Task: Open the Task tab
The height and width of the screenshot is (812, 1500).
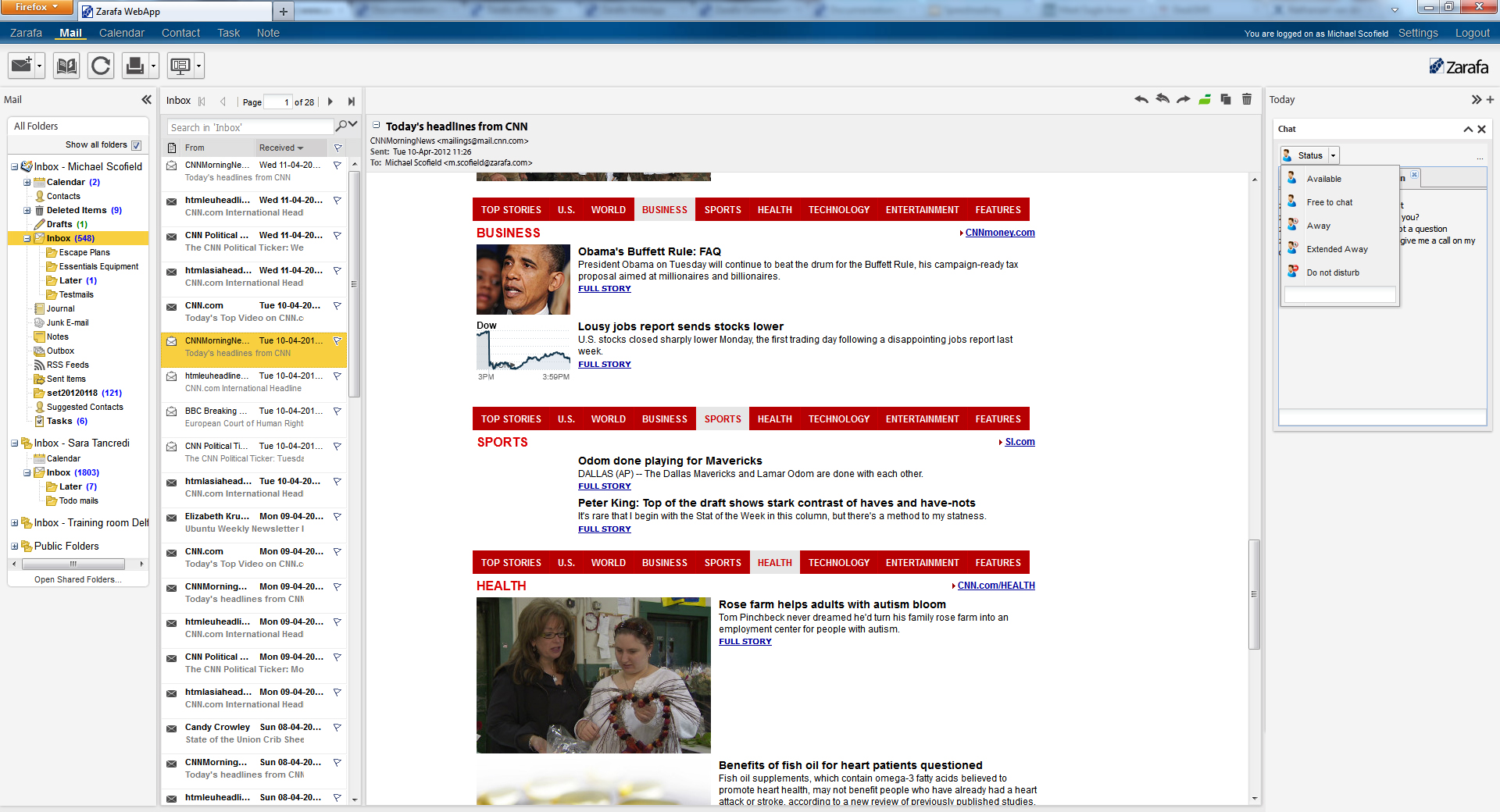Action: (x=228, y=33)
